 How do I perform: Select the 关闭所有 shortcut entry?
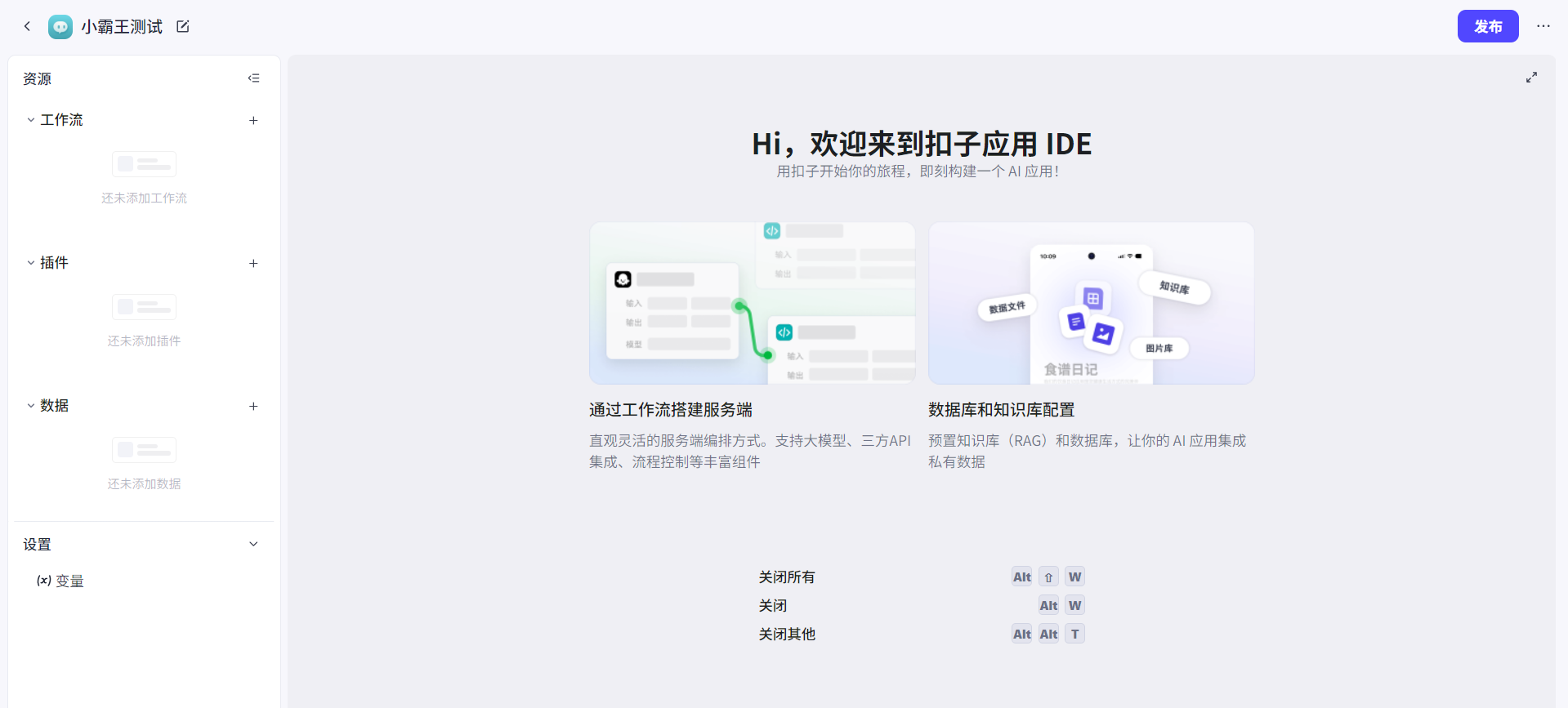coord(786,577)
